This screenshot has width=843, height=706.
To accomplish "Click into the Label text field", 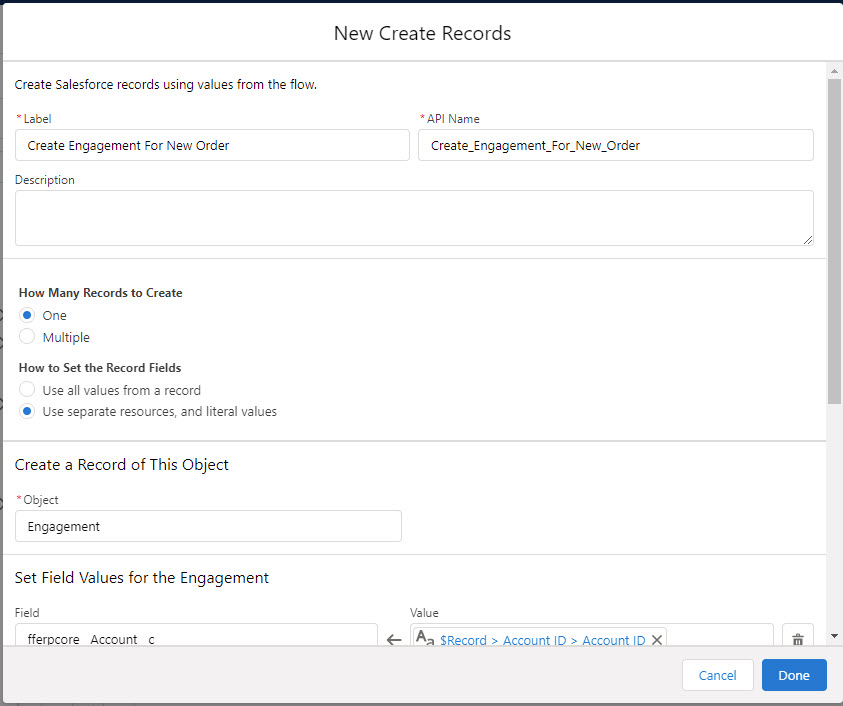I will [212, 145].
